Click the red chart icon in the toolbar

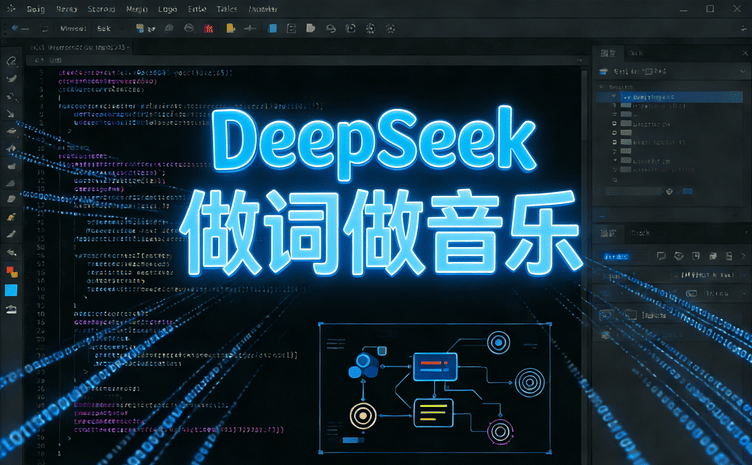pyautogui.click(x=208, y=29)
